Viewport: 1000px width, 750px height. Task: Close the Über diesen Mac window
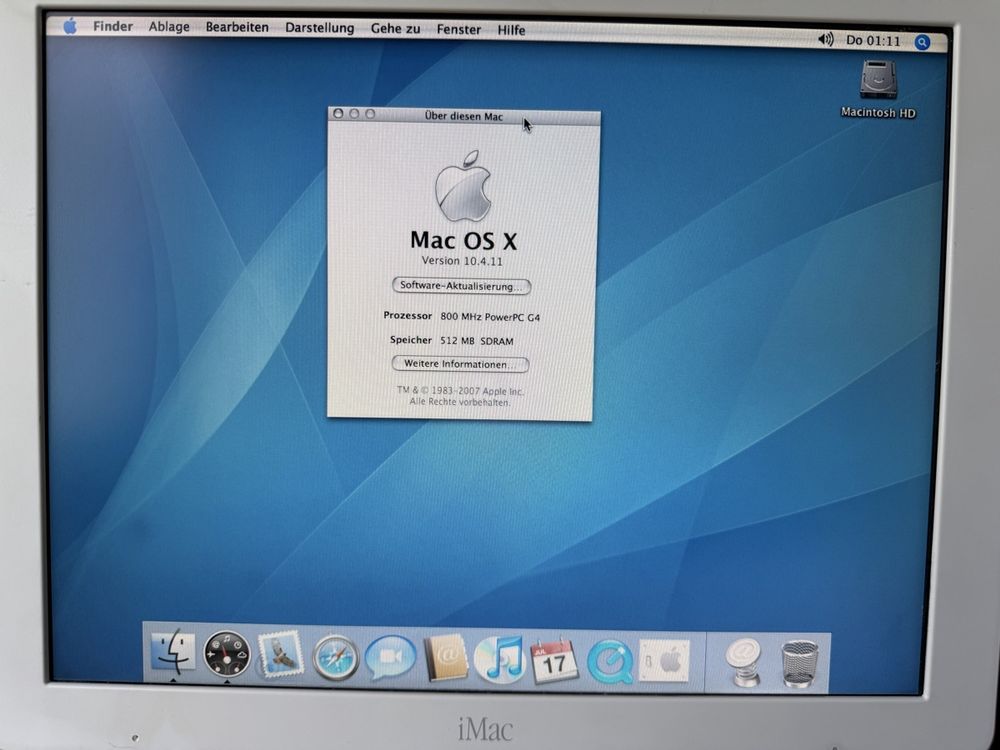(338, 114)
